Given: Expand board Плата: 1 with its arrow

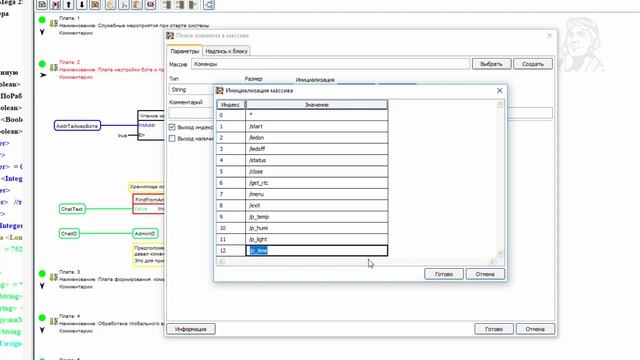Looking at the screenshot, I should tap(42, 32).
